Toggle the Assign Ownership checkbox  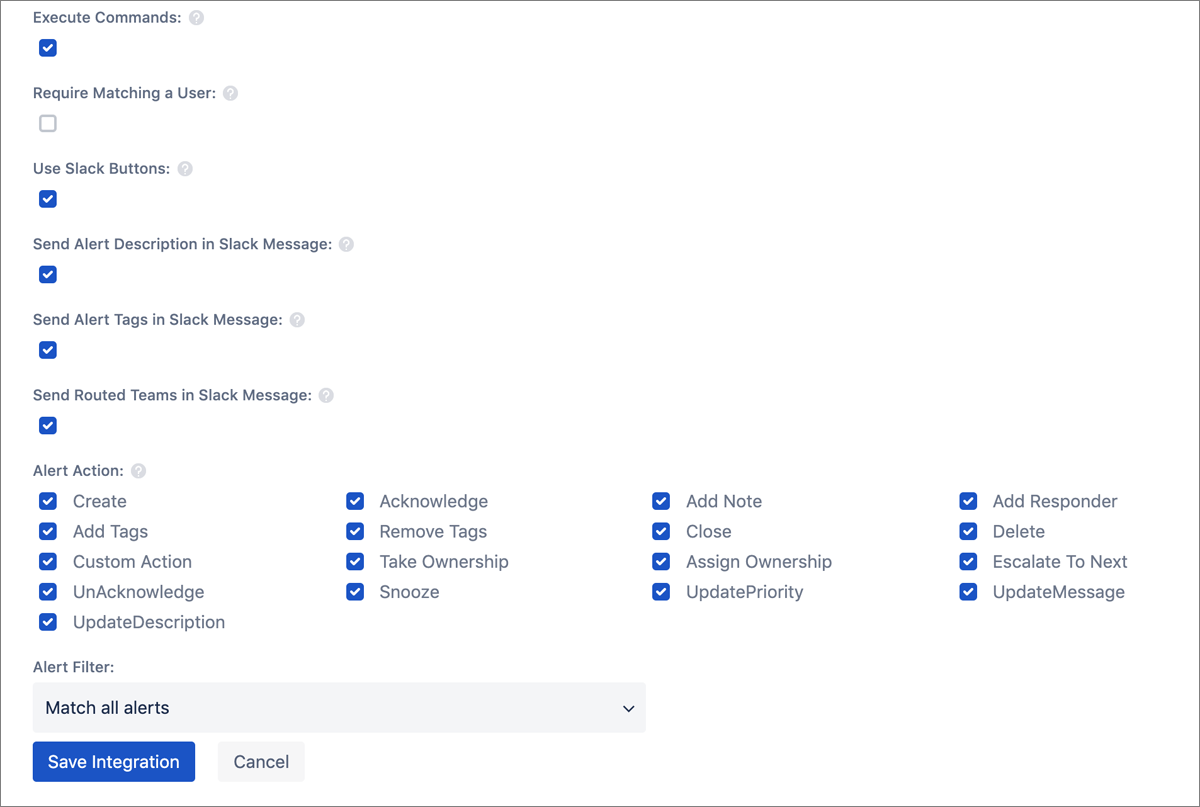661,562
